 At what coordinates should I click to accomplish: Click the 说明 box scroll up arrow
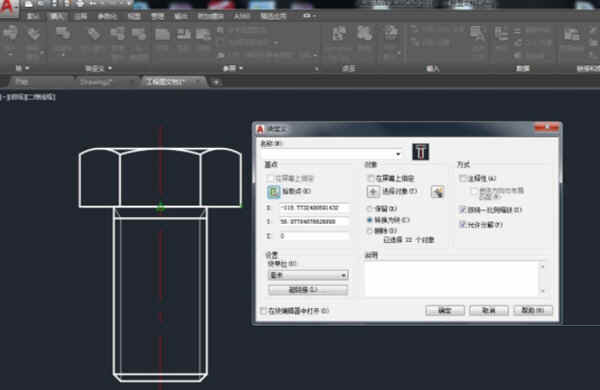pyautogui.click(x=543, y=266)
